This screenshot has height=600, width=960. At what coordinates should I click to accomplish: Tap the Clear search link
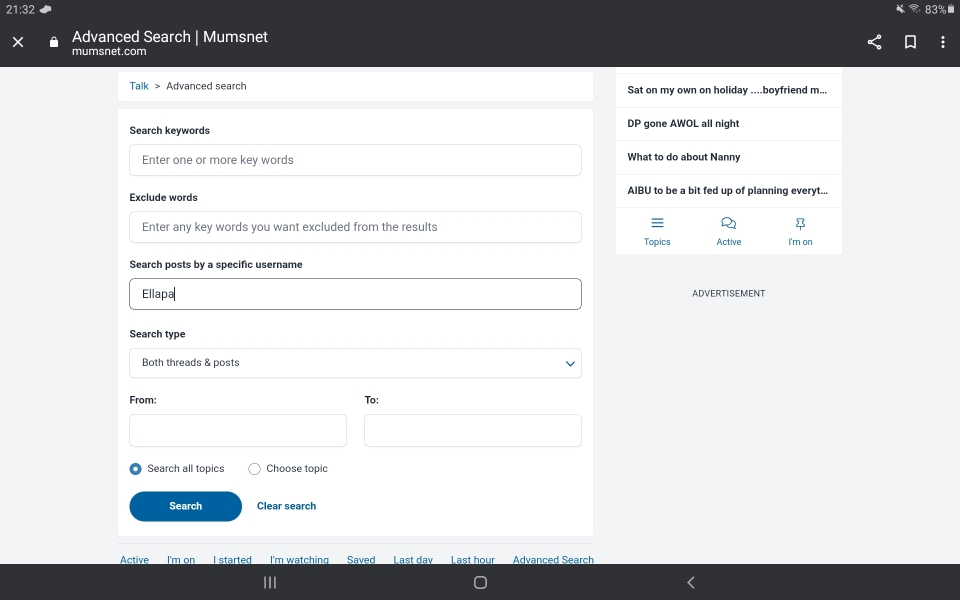[x=286, y=506]
